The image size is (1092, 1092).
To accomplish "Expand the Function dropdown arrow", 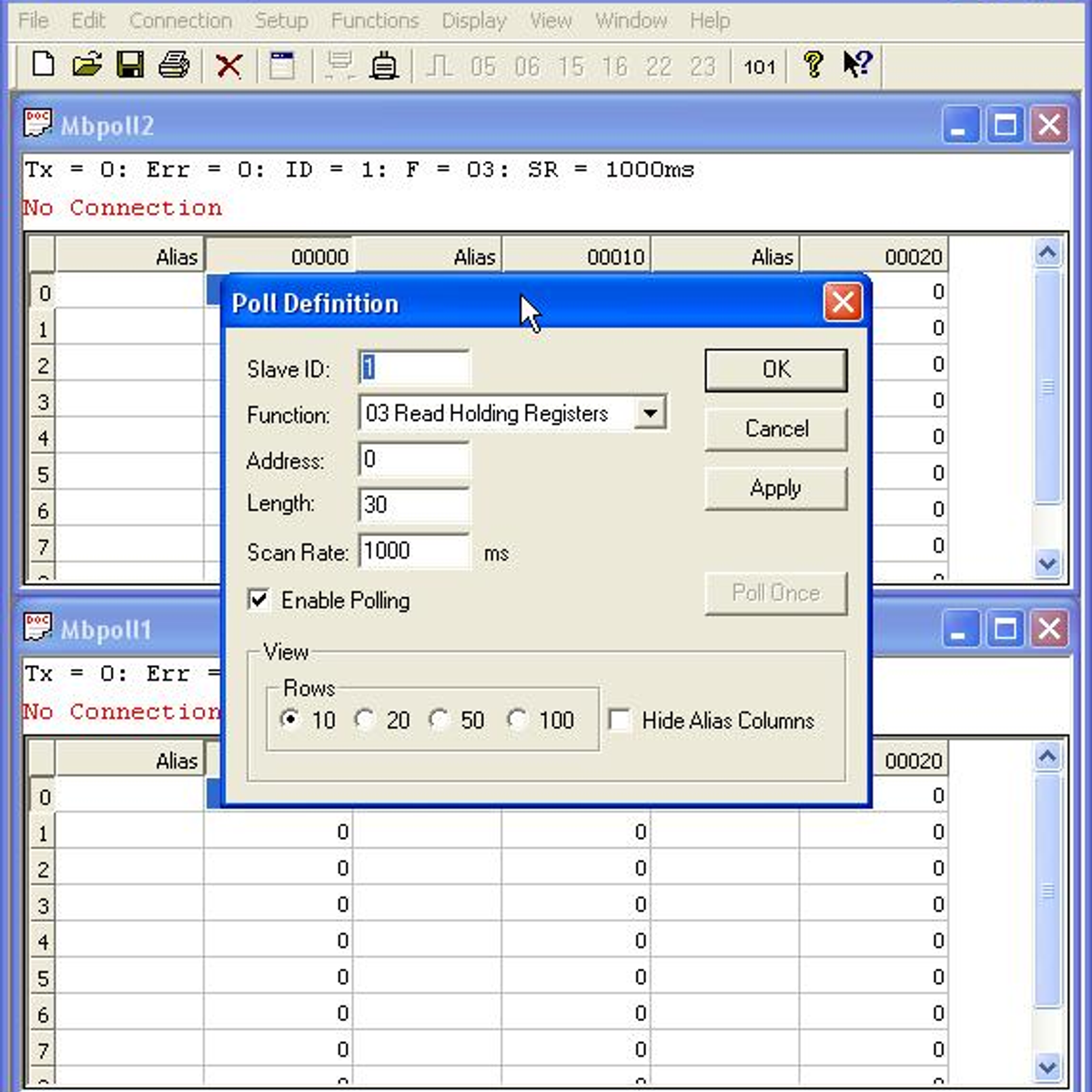I will point(650,413).
